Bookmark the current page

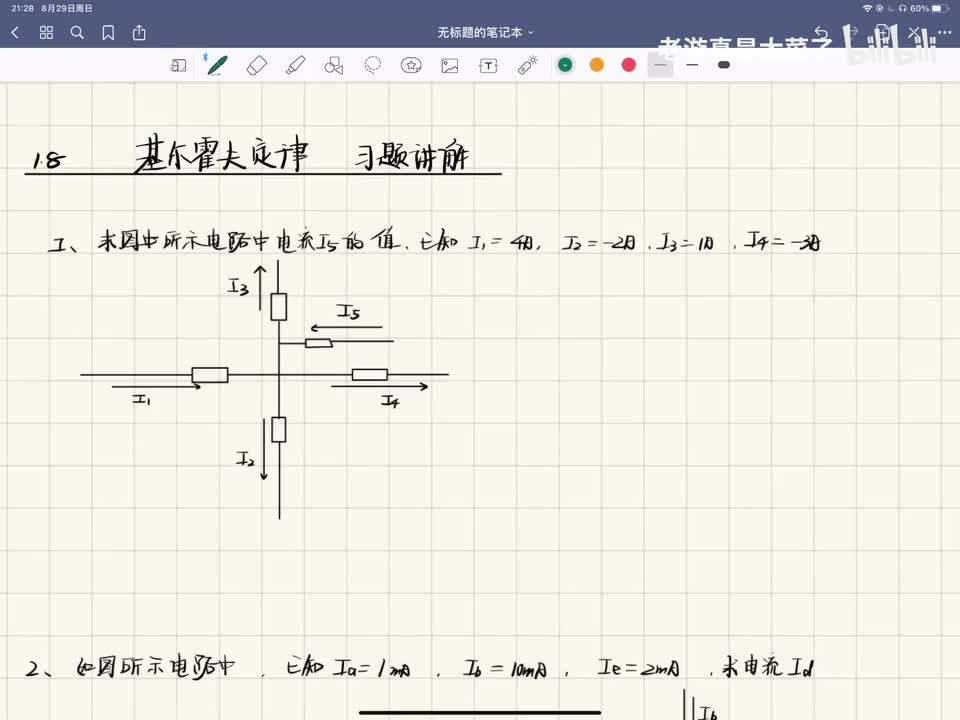(108, 32)
